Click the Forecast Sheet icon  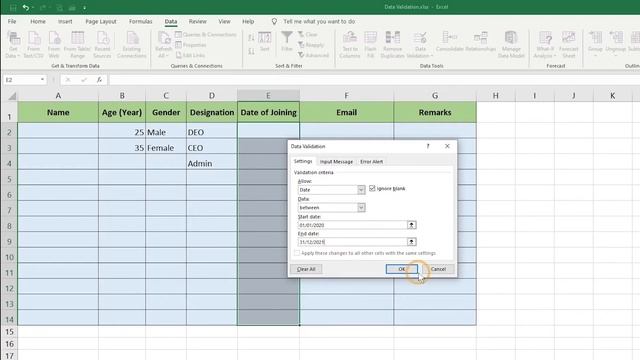tap(569, 44)
